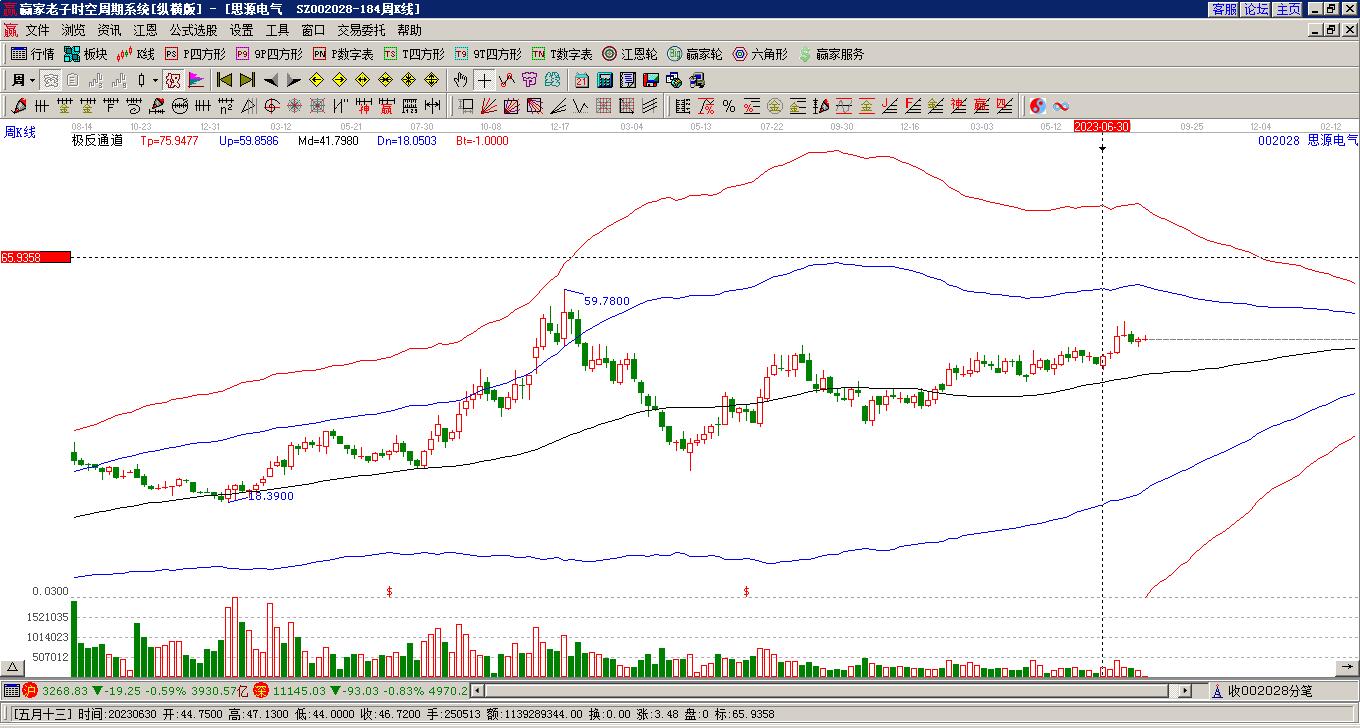The height and width of the screenshot is (728, 1360).
Task: Switch to K线 candlestick chart
Action: pyautogui.click(x=135, y=54)
